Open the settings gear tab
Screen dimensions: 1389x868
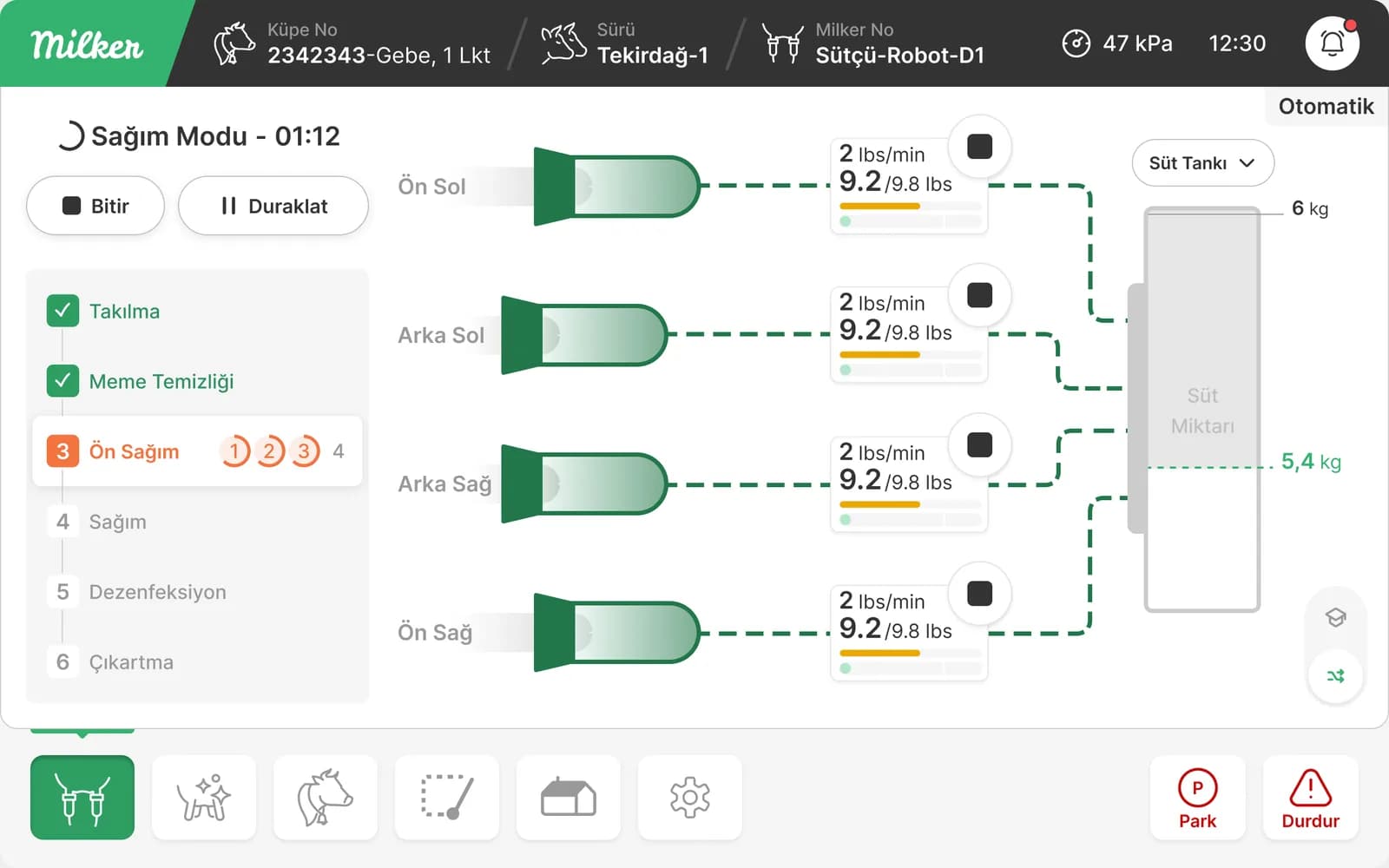(x=690, y=797)
